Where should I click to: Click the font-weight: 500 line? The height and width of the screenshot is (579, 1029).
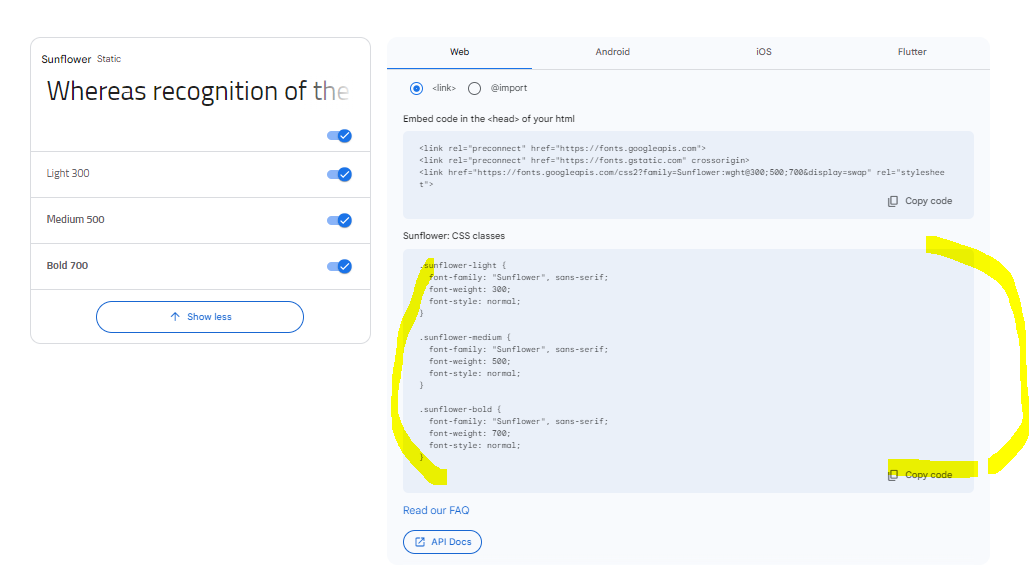469,362
